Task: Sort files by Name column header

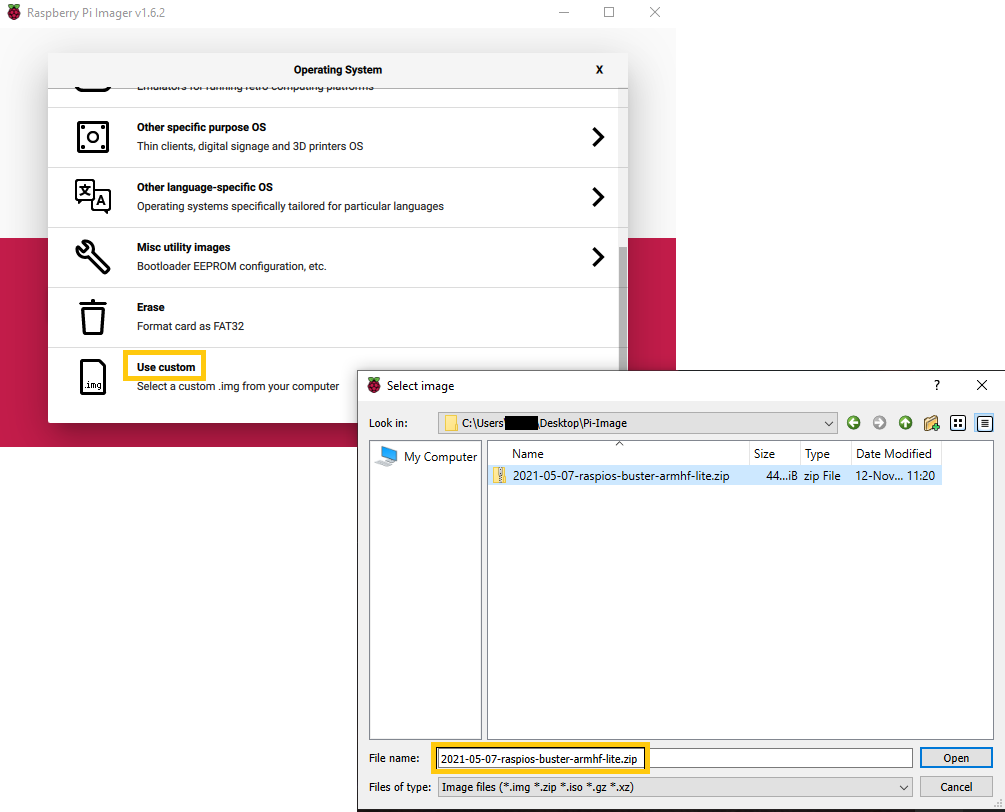Action: coord(619,454)
